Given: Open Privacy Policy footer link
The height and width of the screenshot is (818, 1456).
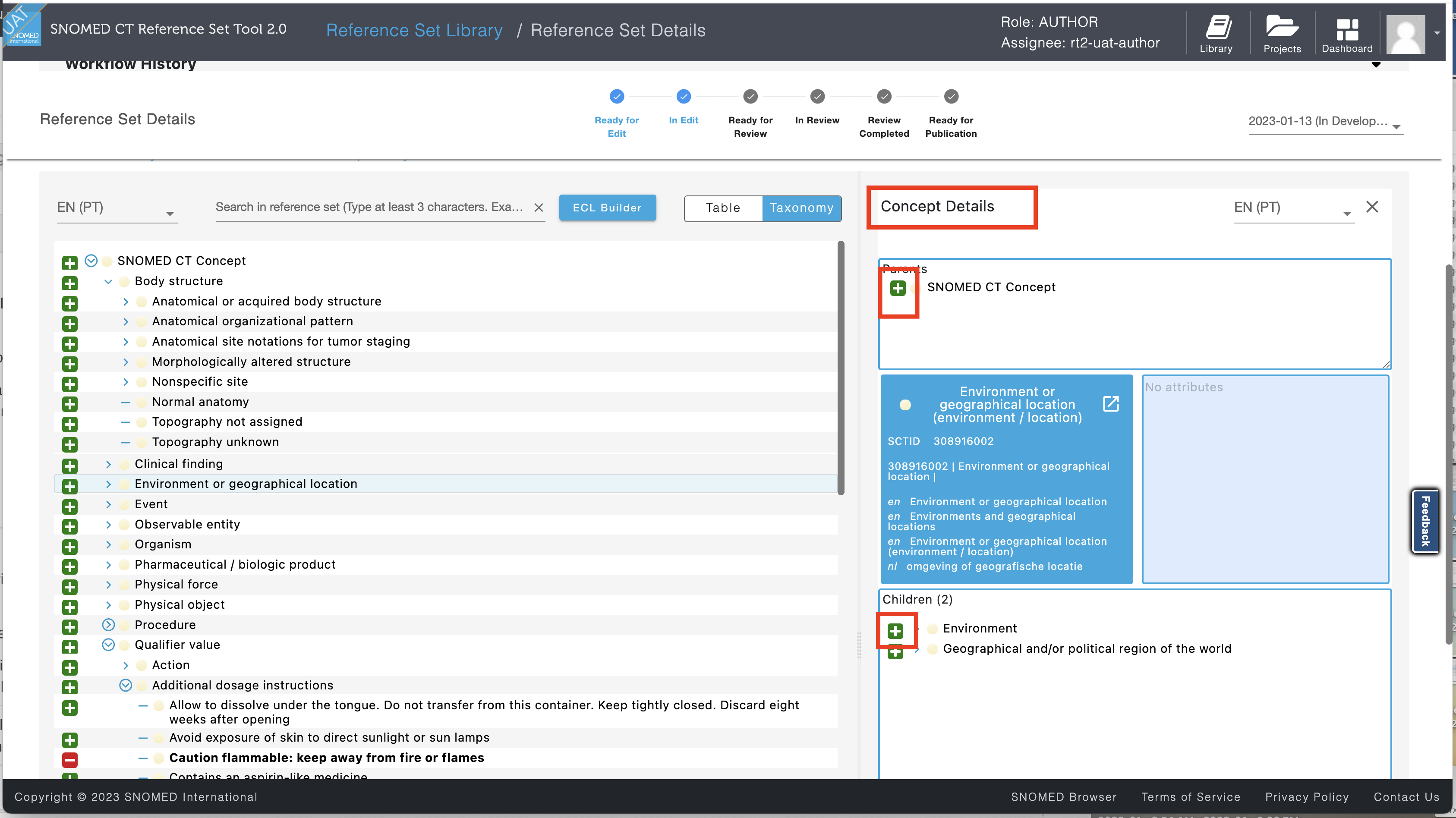Looking at the screenshot, I should click(1307, 796).
